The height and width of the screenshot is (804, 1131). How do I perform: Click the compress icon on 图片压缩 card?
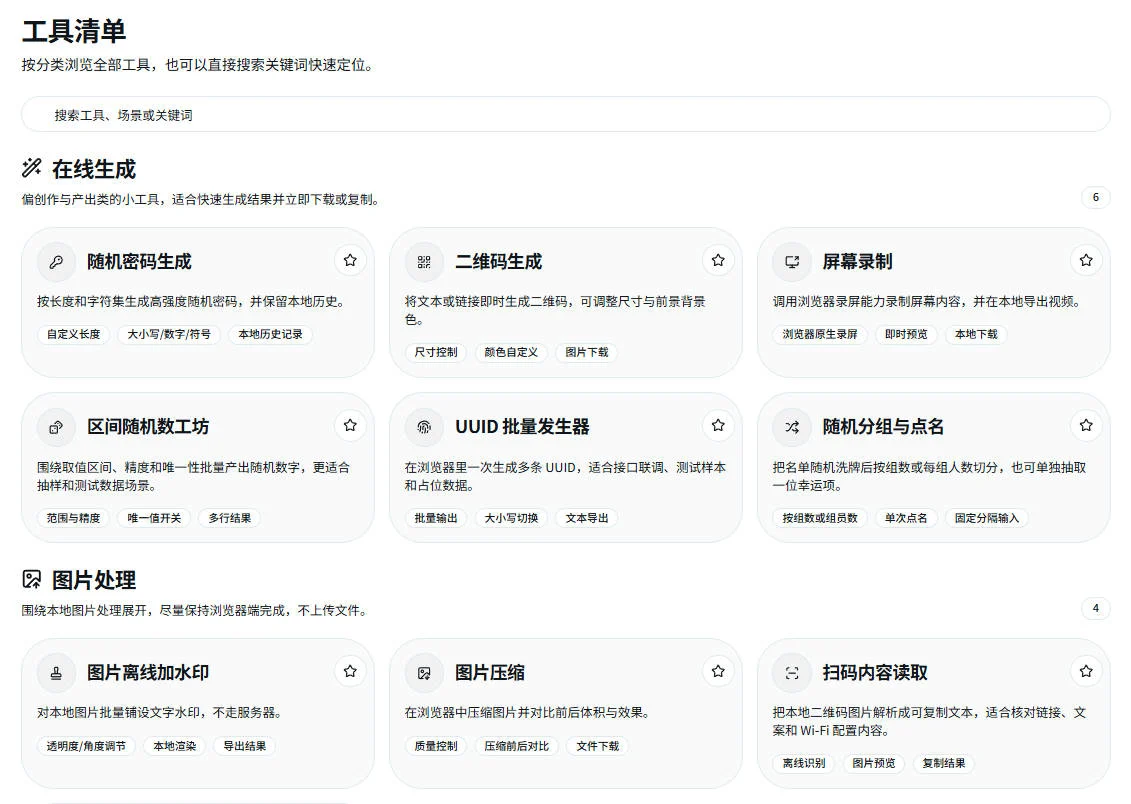tap(424, 672)
